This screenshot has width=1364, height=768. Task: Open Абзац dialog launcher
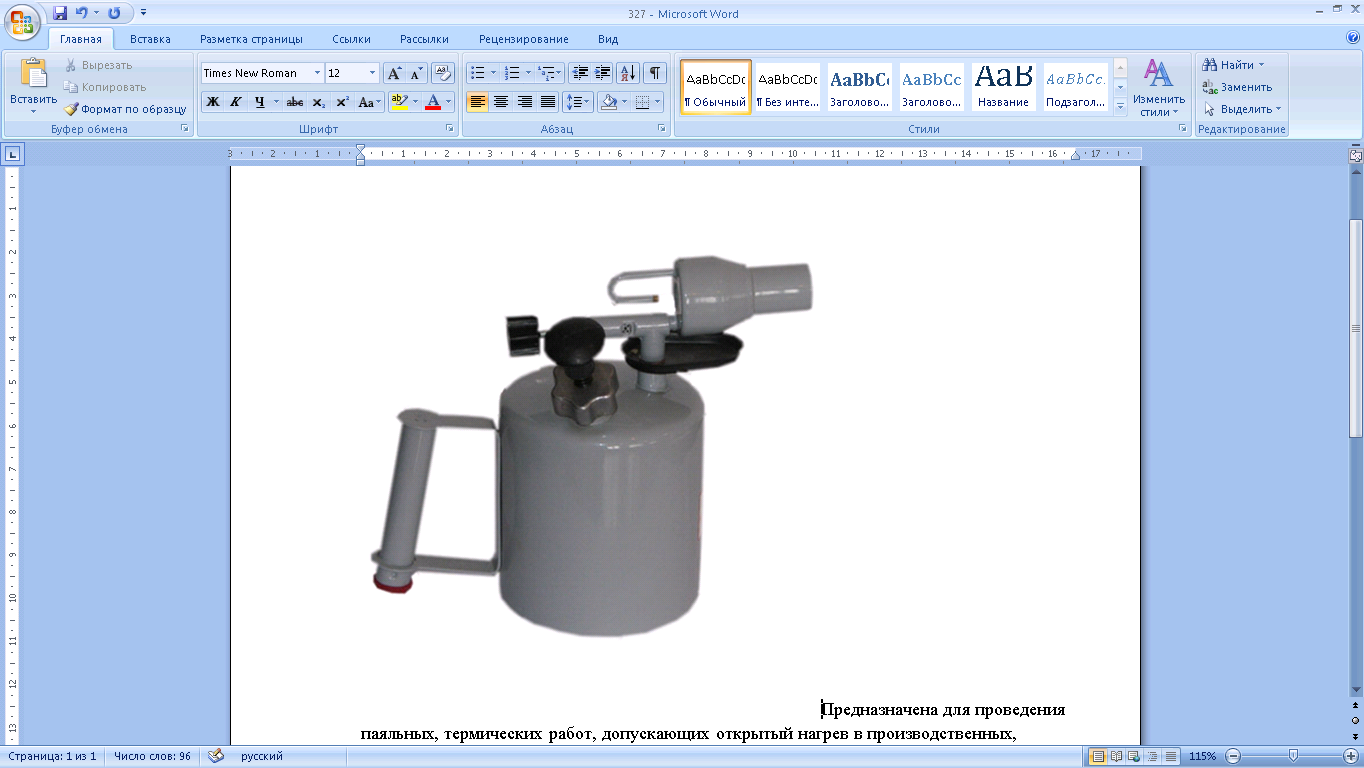(662, 129)
